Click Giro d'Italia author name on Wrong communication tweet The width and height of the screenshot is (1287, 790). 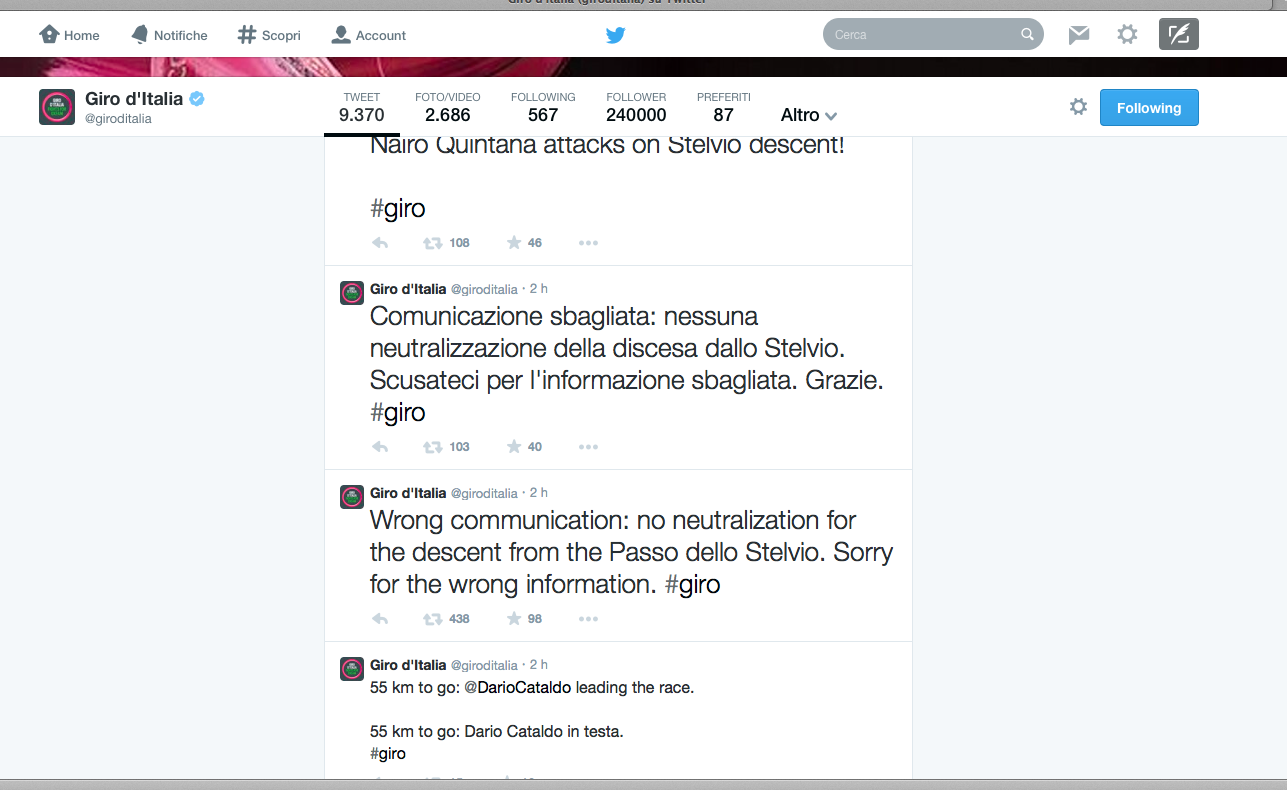(408, 493)
